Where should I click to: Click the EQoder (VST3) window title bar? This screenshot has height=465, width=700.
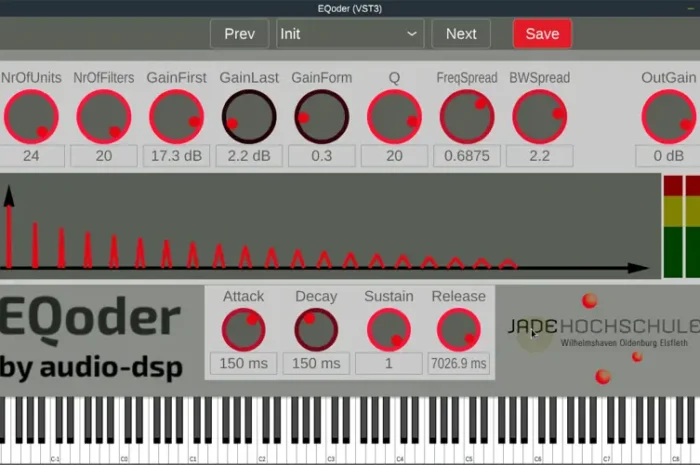click(x=350, y=8)
